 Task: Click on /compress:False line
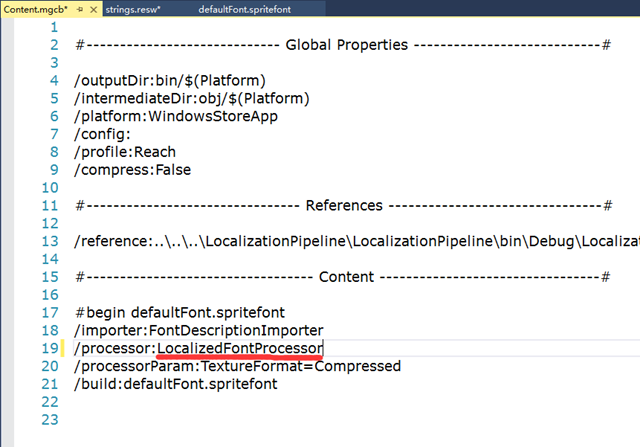[x=132, y=170]
